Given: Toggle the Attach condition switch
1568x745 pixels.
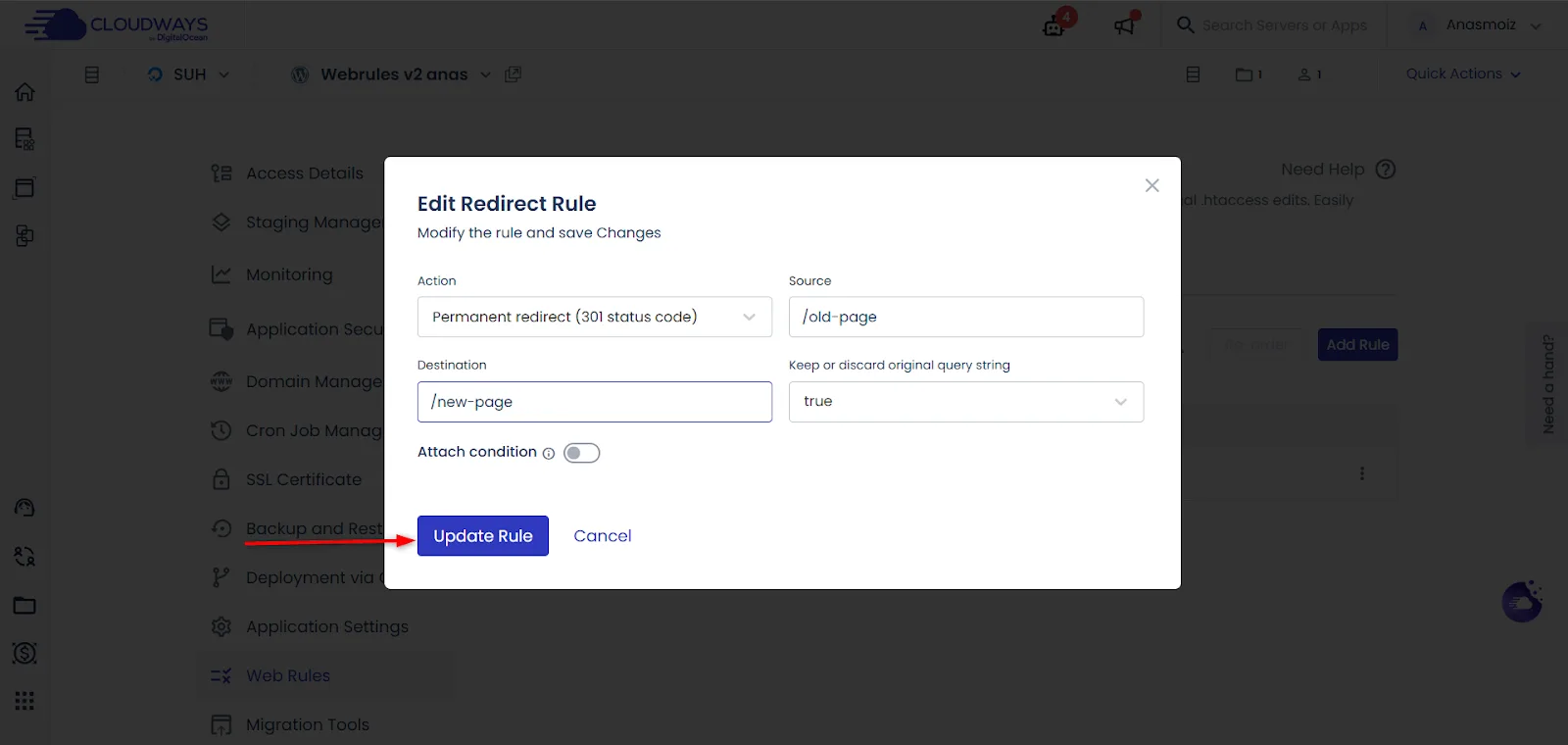Looking at the screenshot, I should pos(581,453).
